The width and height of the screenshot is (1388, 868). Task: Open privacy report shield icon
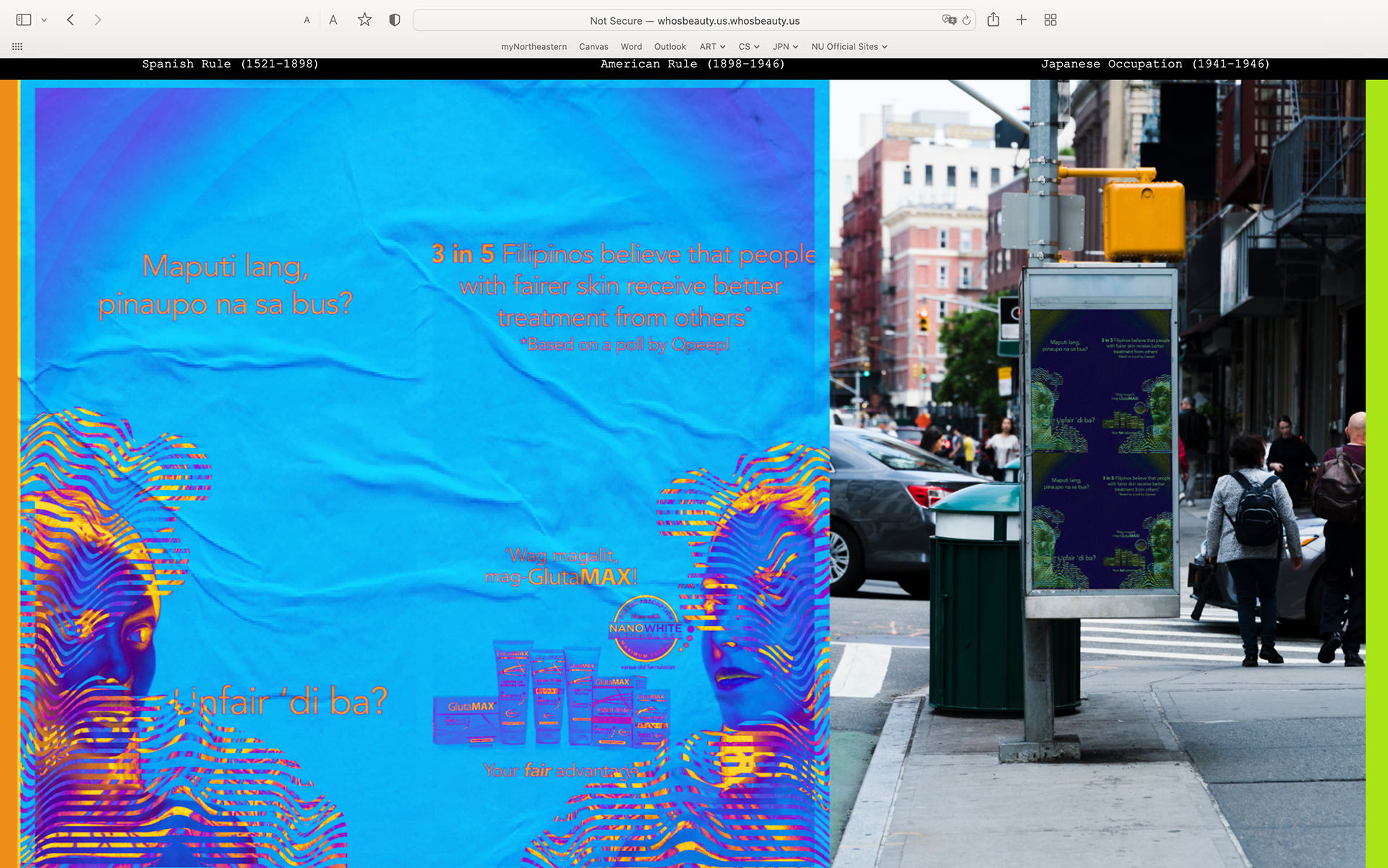[395, 20]
